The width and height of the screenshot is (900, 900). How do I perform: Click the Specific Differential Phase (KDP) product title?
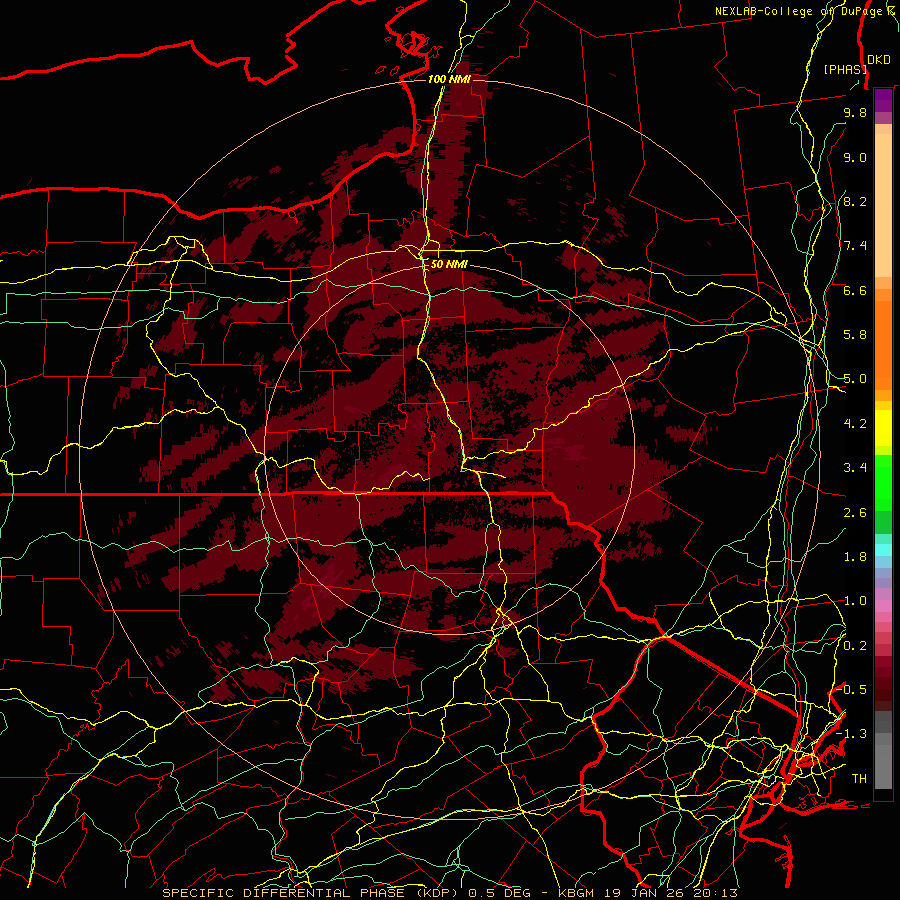(x=310, y=893)
